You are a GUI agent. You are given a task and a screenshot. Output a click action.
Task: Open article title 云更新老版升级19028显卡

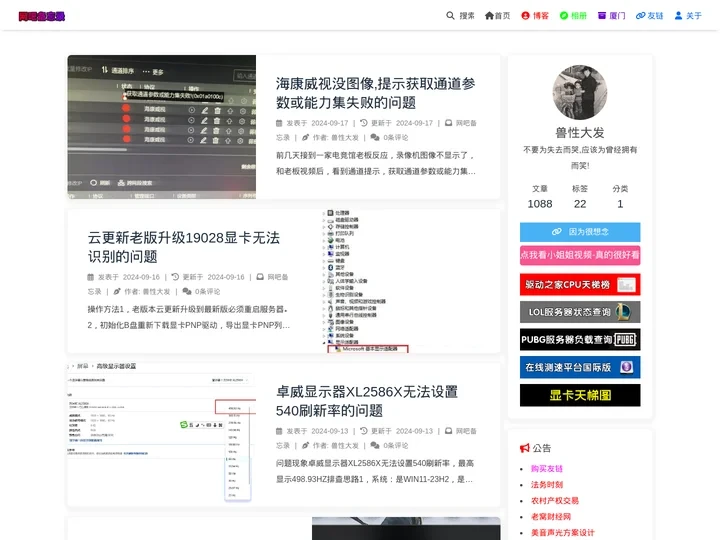click(x=184, y=247)
